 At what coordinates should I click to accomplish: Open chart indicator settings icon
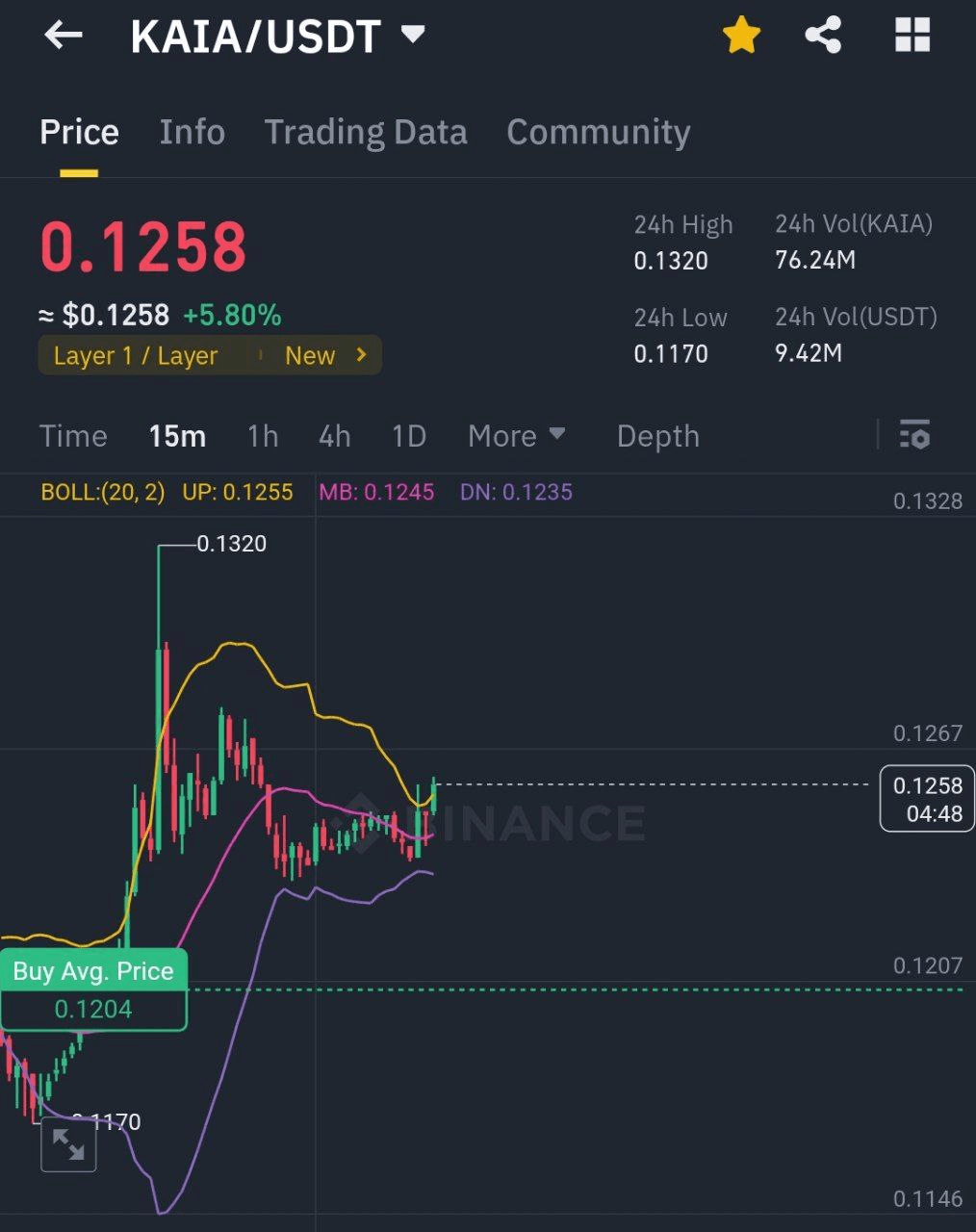click(914, 435)
